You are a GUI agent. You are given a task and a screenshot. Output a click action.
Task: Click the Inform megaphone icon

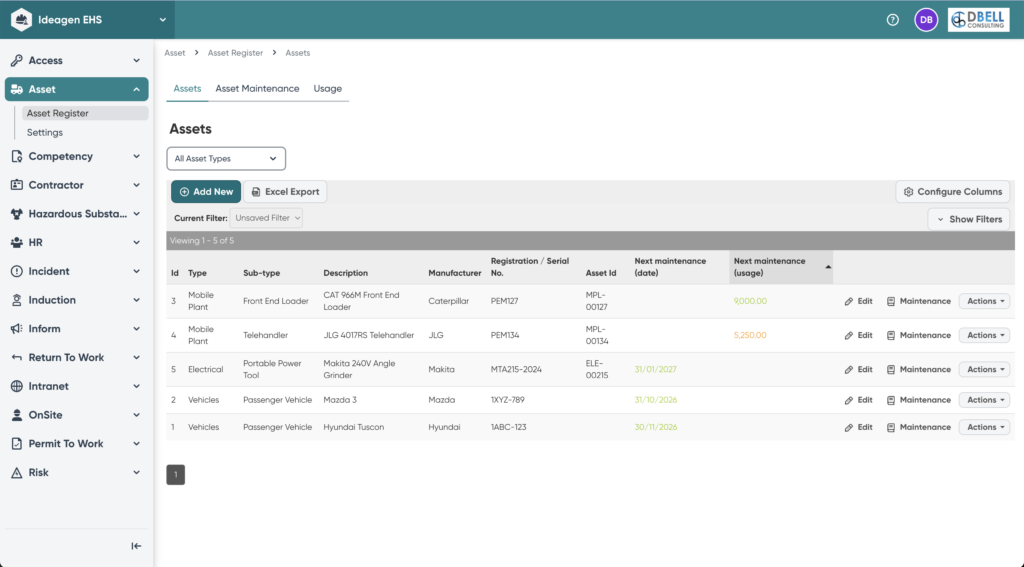16,329
